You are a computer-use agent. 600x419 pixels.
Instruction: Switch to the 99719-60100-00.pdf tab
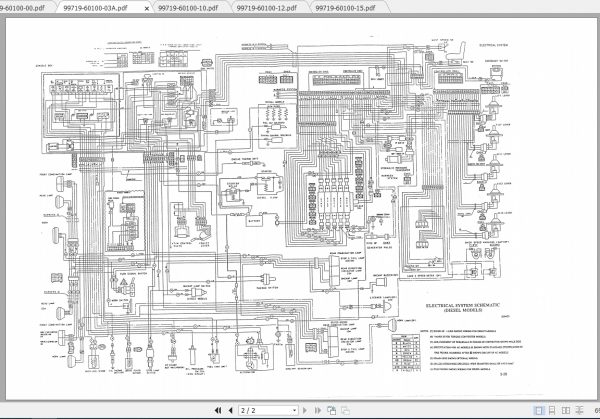23,8
